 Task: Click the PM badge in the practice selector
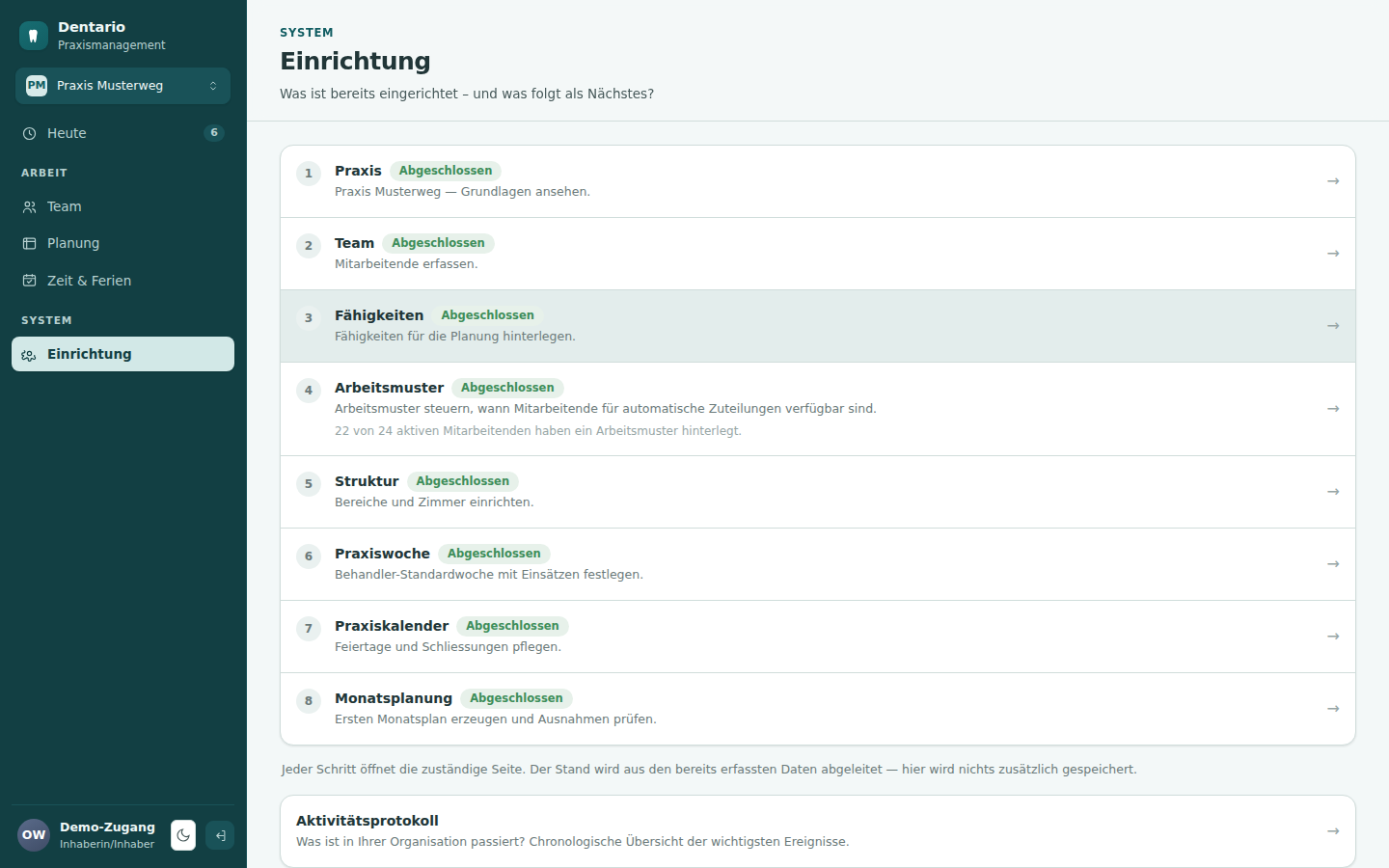[37, 86]
